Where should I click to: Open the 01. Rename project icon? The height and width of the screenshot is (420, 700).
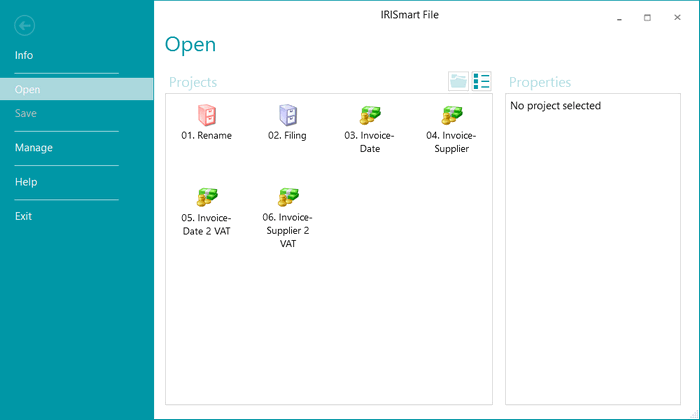[207, 115]
